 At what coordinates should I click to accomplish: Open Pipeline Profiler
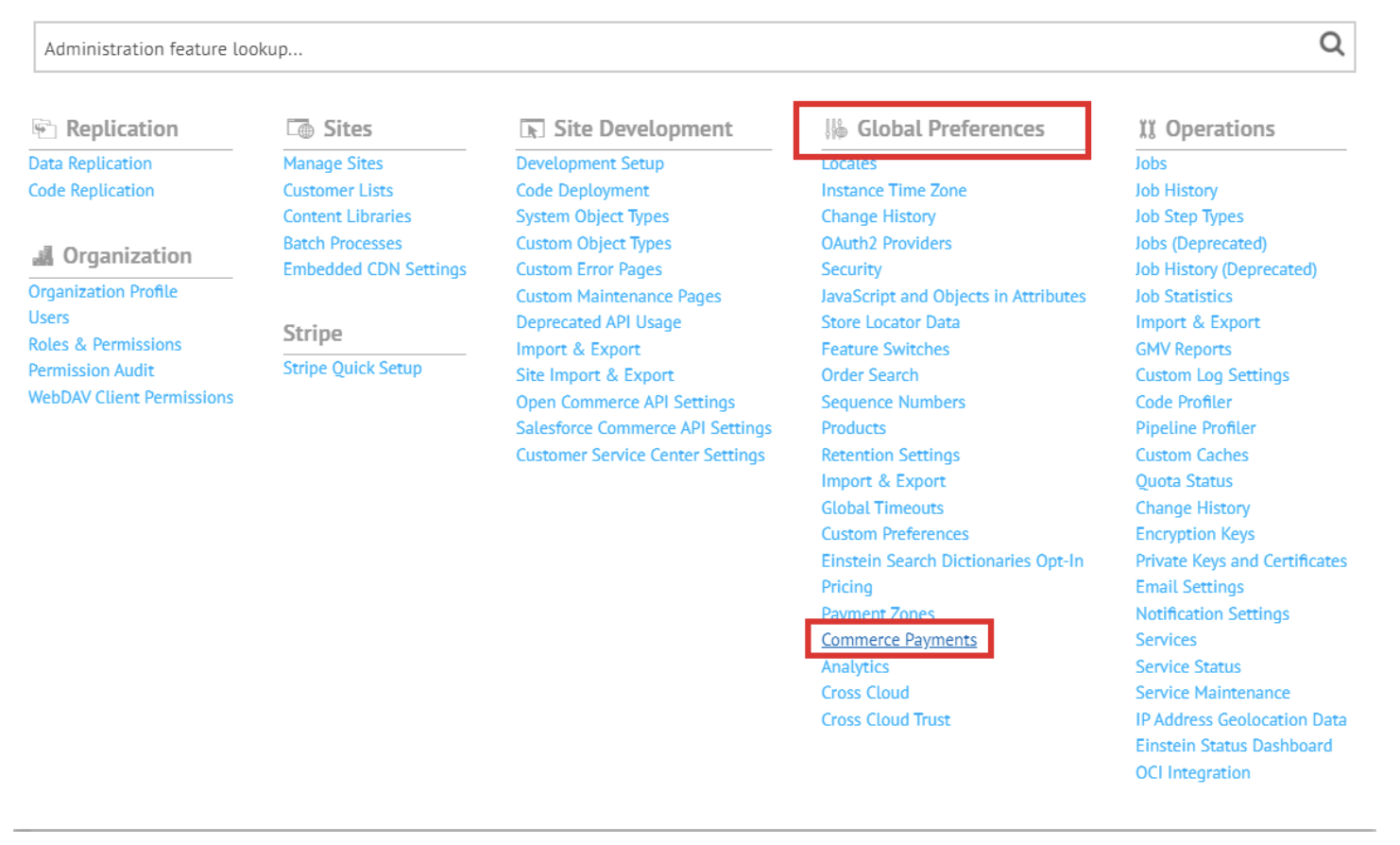click(1195, 428)
